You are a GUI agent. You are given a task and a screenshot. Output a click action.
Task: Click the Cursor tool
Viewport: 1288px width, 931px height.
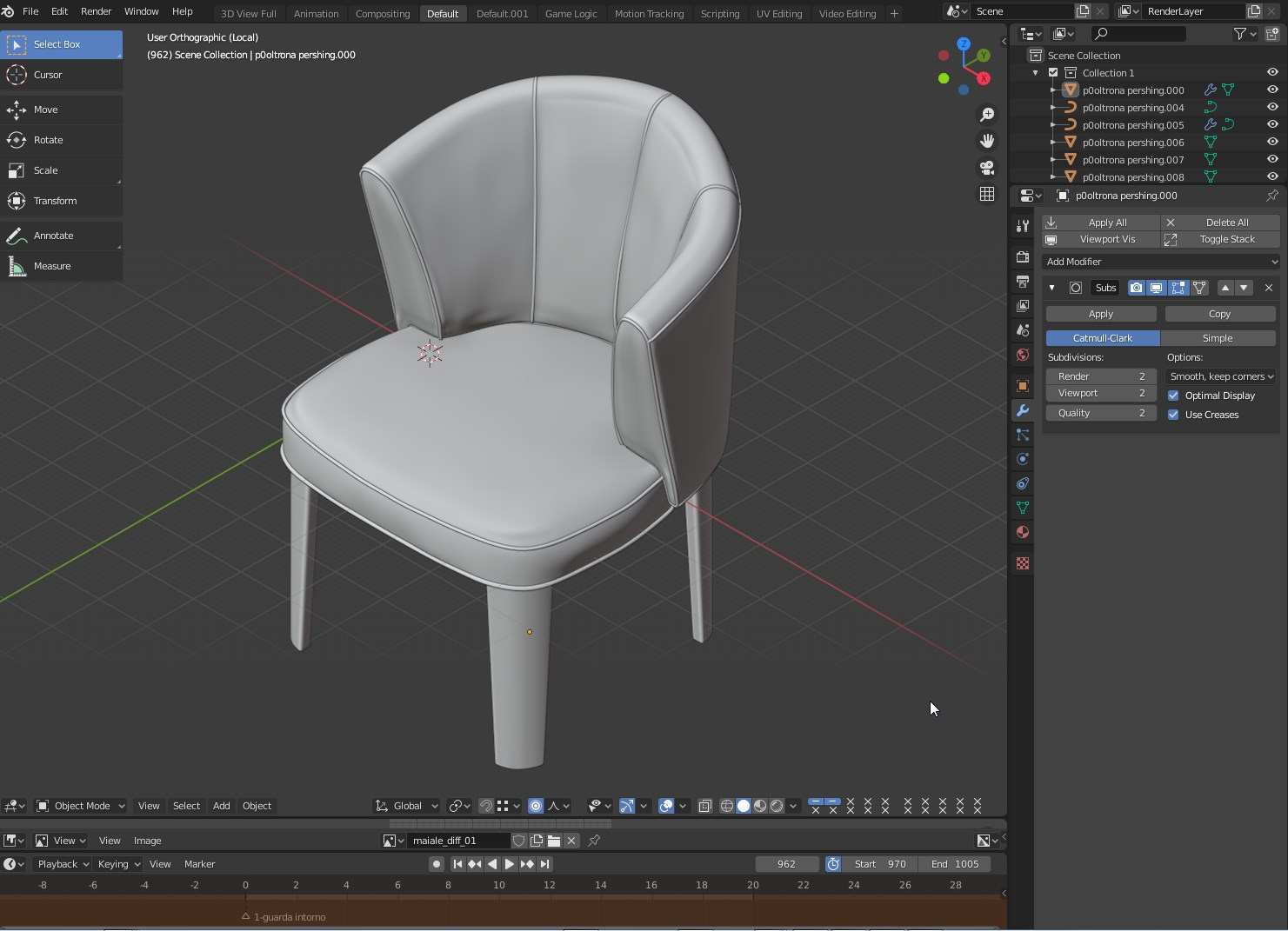[48, 75]
